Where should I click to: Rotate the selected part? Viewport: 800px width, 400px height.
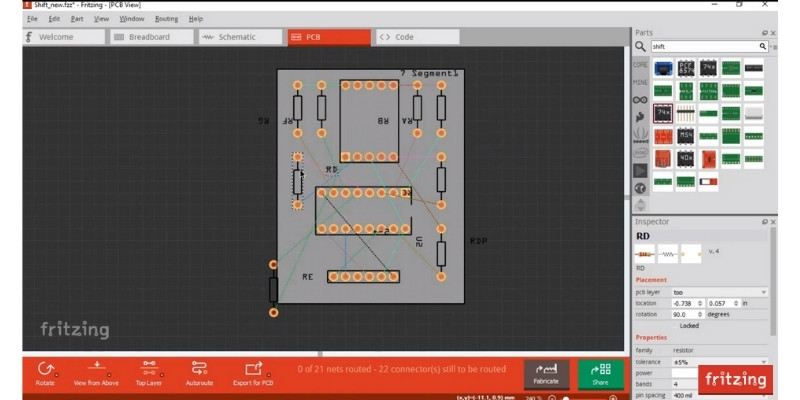point(45,373)
